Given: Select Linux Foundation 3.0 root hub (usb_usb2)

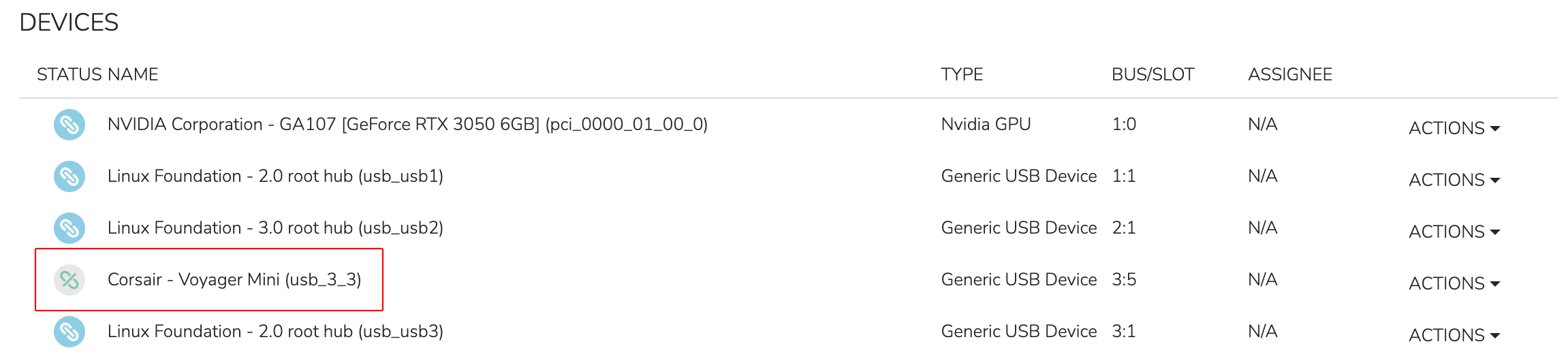Looking at the screenshot, I should point(275,228).
